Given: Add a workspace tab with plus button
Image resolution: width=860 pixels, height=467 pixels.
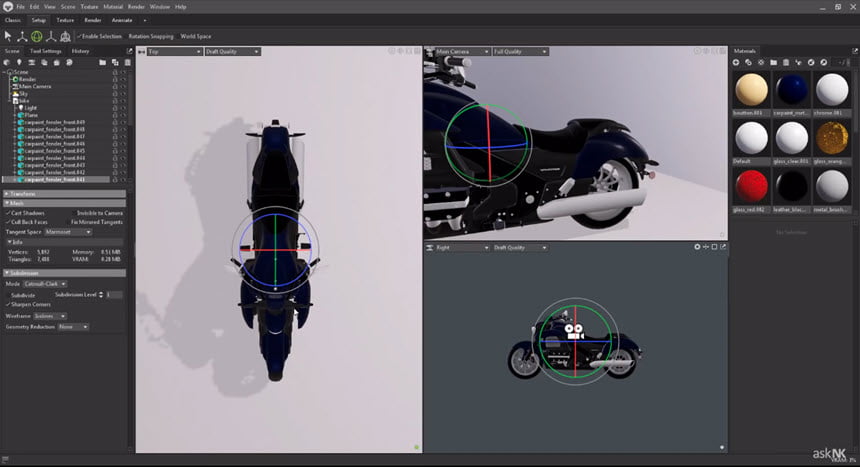Looking at the screenshot, I should [145, 20].
